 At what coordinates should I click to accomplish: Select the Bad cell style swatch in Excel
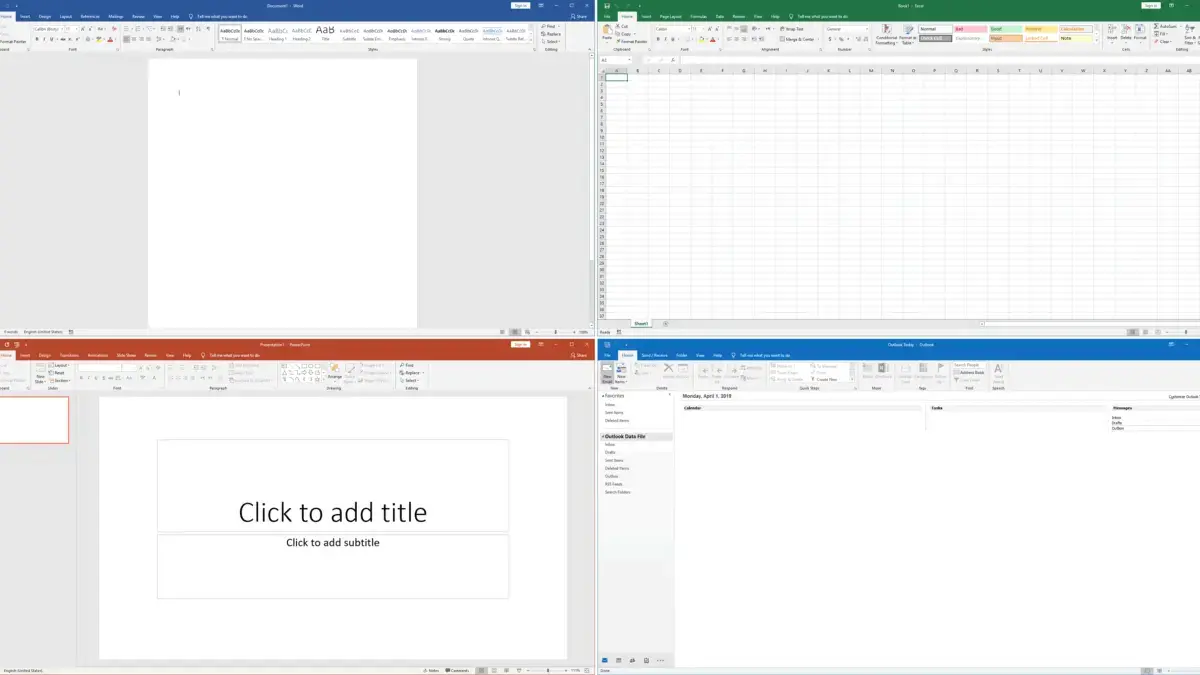coord(969,29)
